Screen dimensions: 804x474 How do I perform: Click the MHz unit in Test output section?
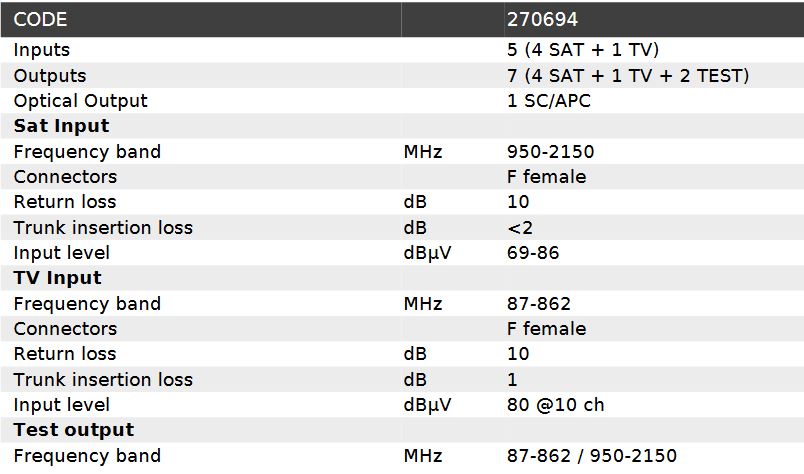[x=422, y=456]
